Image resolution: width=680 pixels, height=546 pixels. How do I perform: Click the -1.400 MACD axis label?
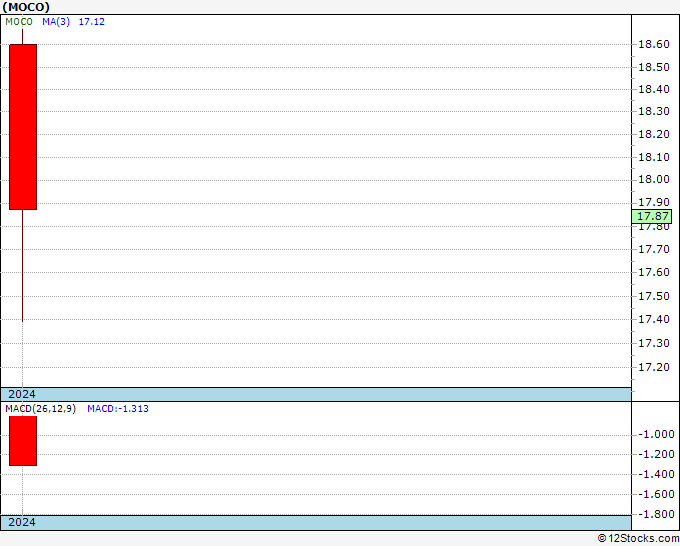[x=656, y=474]
